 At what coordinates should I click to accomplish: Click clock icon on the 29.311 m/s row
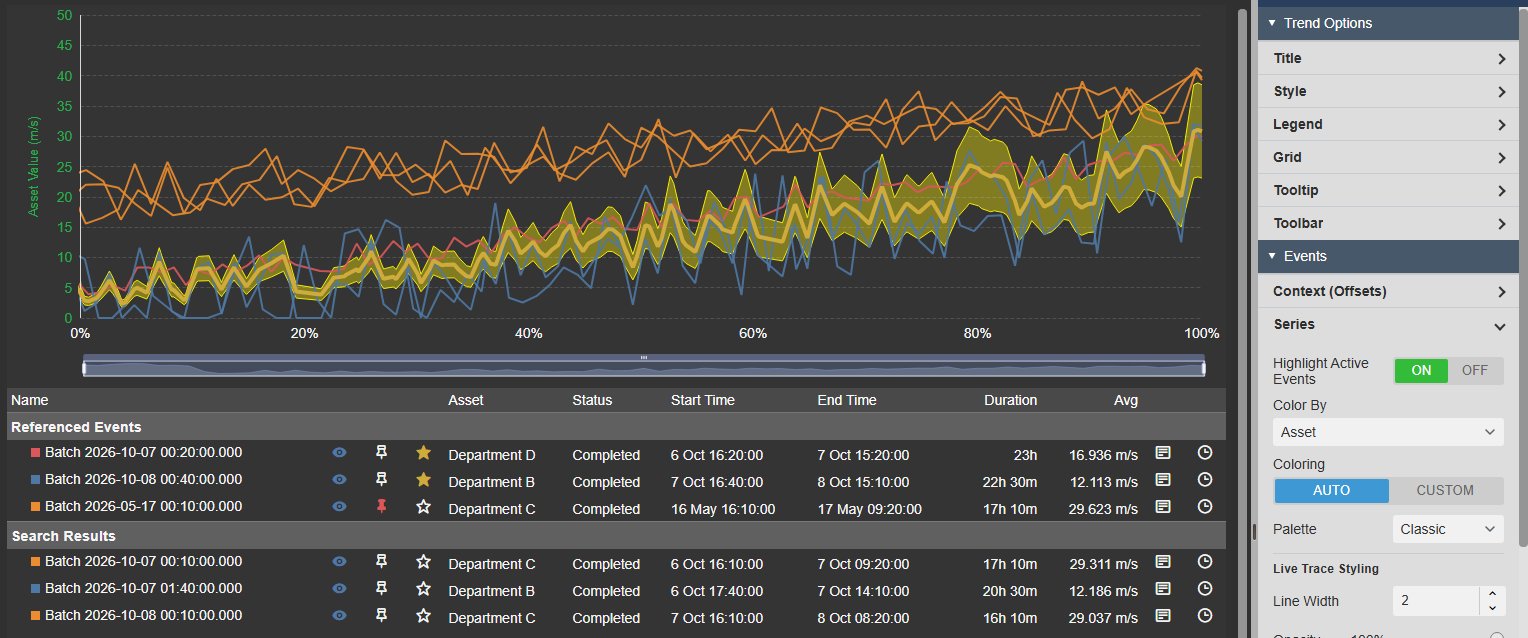coord(1205,562)
